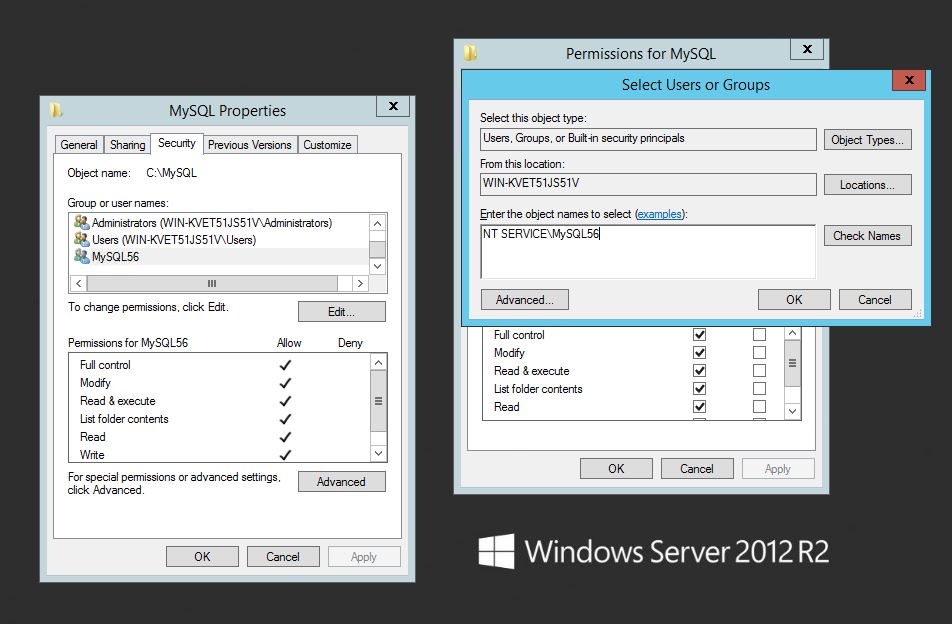Select the Users group entry
952x624 pixels.
click(173, 240)
